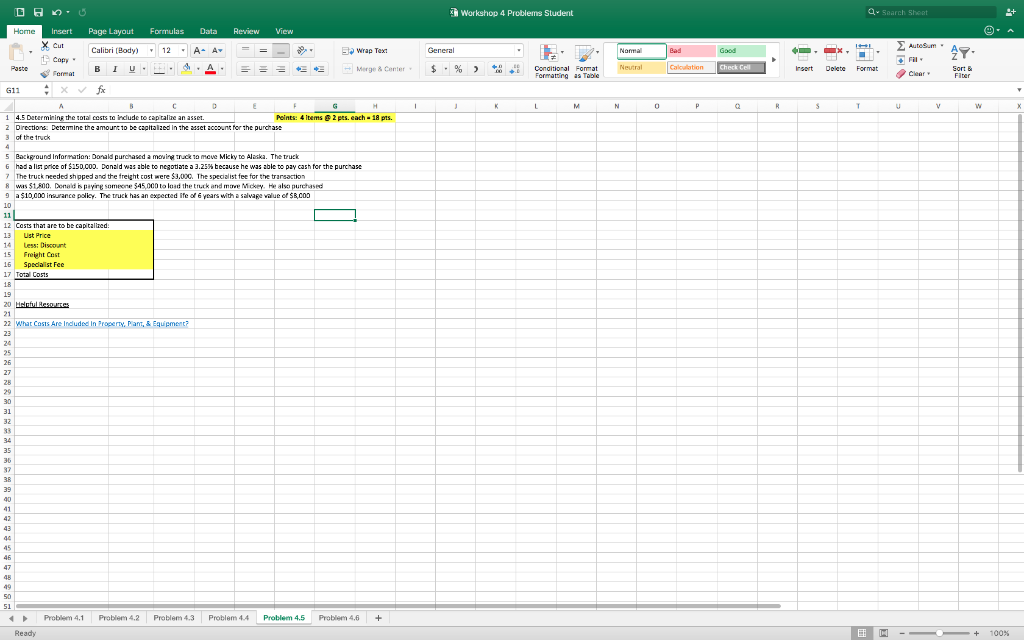
Task: Click the AutoSum sigma icon
Action: pos(901,46)
